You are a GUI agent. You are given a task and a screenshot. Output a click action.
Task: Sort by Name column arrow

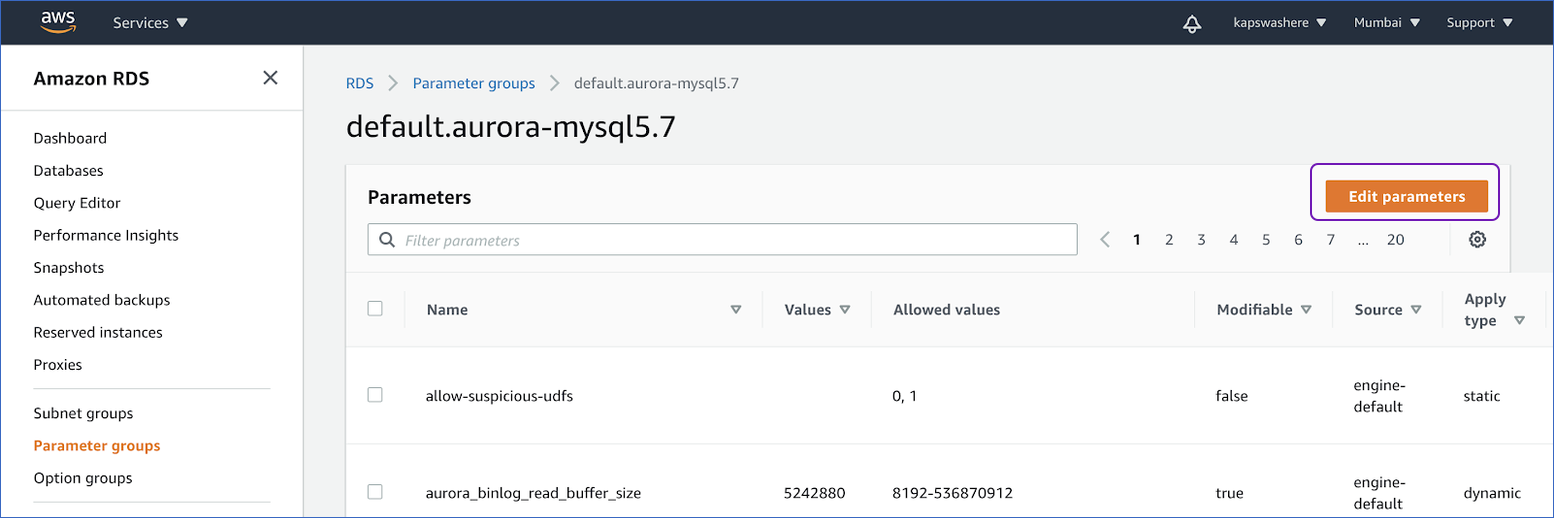coord(736,310)
